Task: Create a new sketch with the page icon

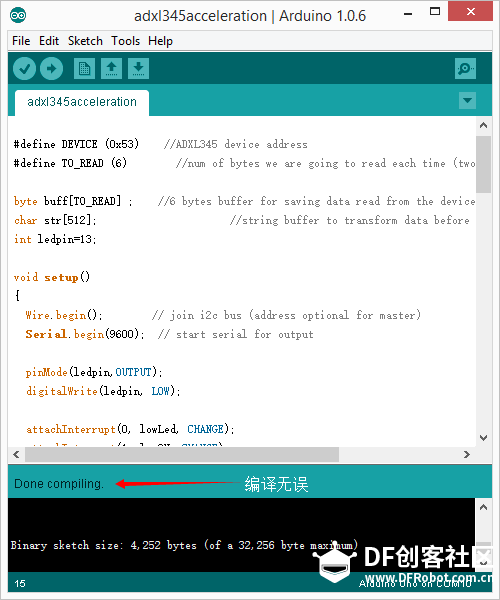Action: [x=85, y=69]
